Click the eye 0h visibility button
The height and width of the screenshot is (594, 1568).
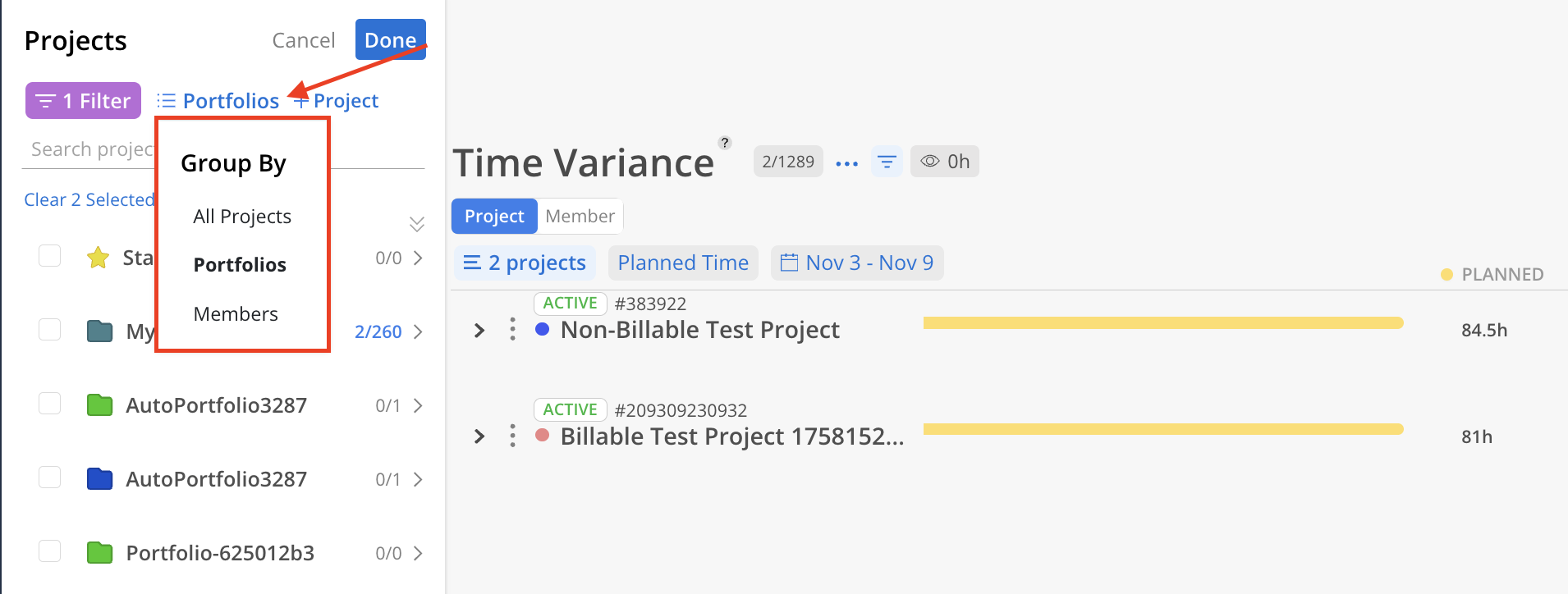pyautogui.click(x=945, y=162)
